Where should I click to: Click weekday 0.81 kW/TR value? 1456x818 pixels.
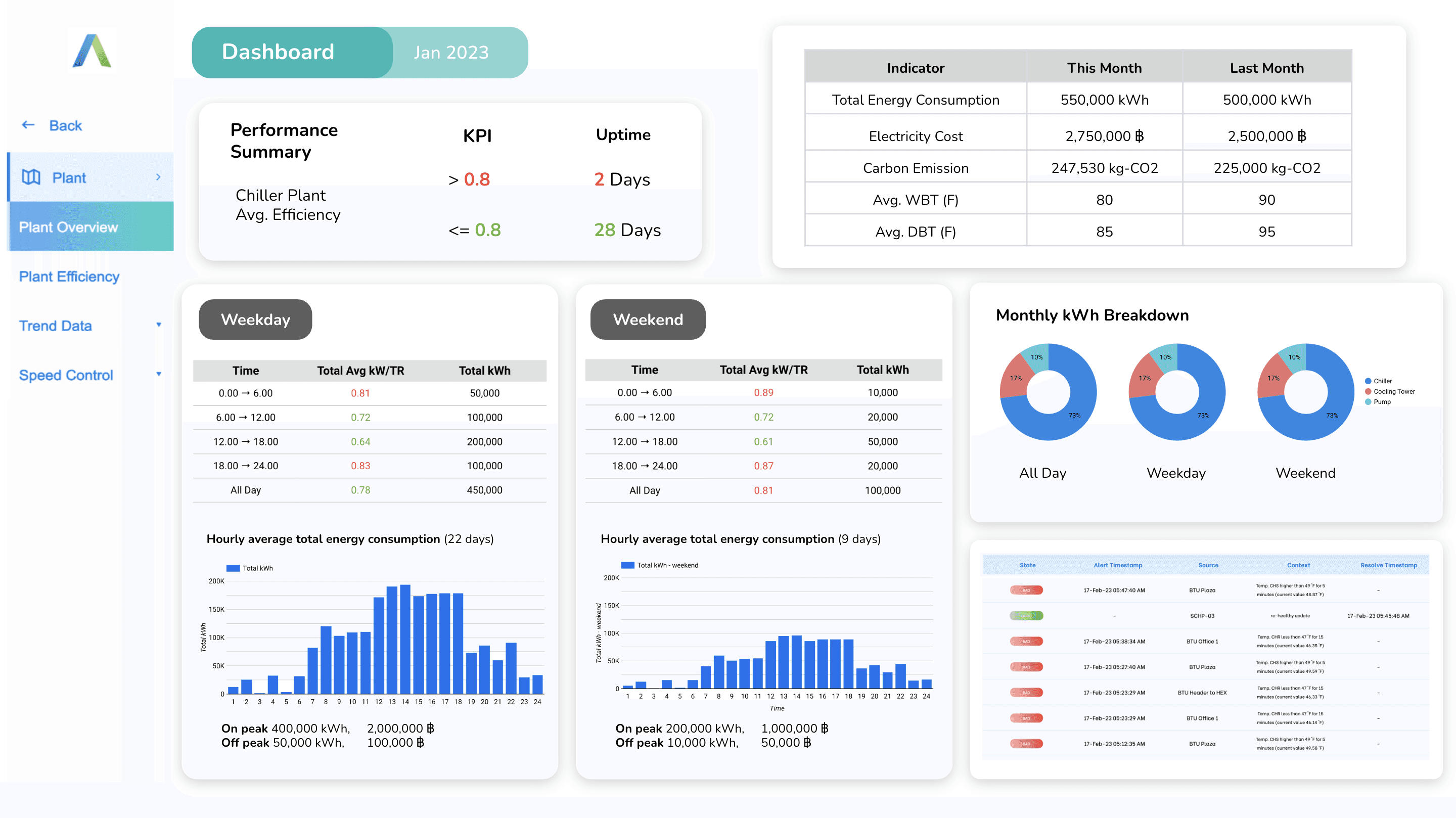pos(360,393)
